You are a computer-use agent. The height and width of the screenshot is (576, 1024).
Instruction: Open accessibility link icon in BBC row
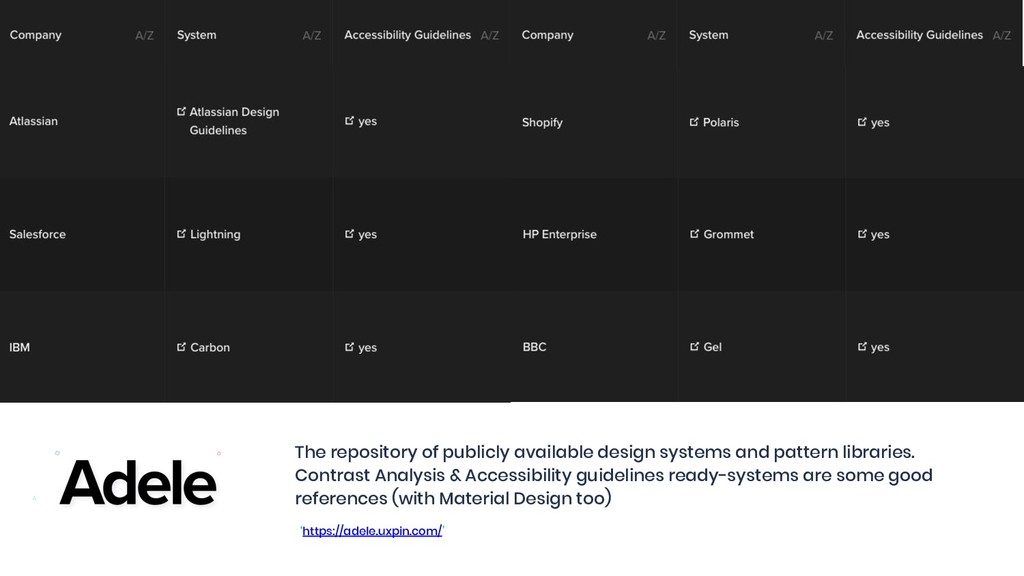(x=862, y=347)
